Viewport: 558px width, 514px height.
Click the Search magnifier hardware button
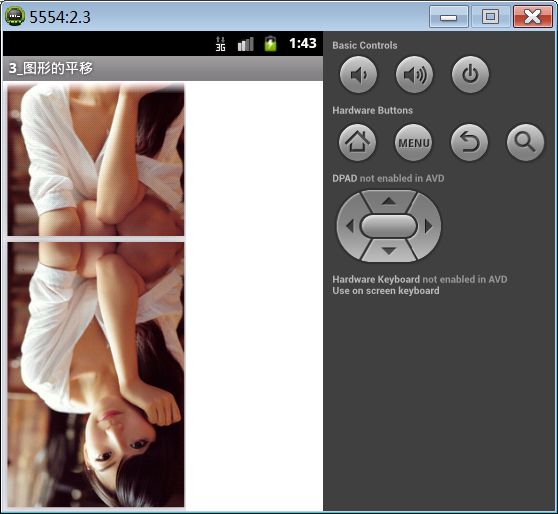coord(525,142)
